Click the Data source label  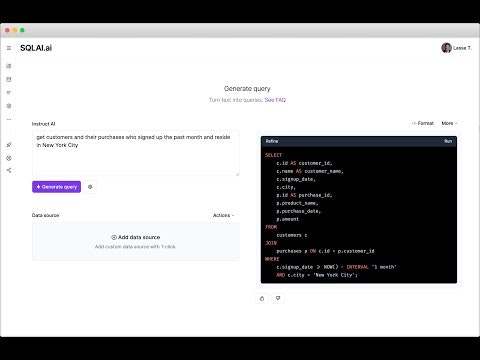(x=45, y=215)
